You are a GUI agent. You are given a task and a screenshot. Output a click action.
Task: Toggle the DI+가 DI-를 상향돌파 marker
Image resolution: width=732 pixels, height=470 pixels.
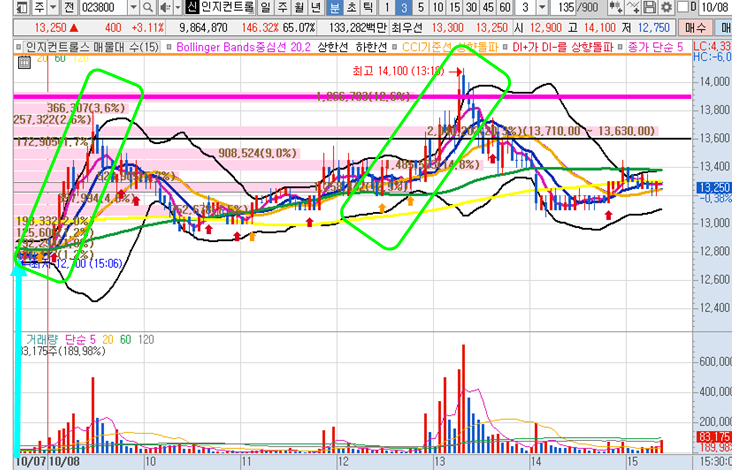tap(505, 47)
